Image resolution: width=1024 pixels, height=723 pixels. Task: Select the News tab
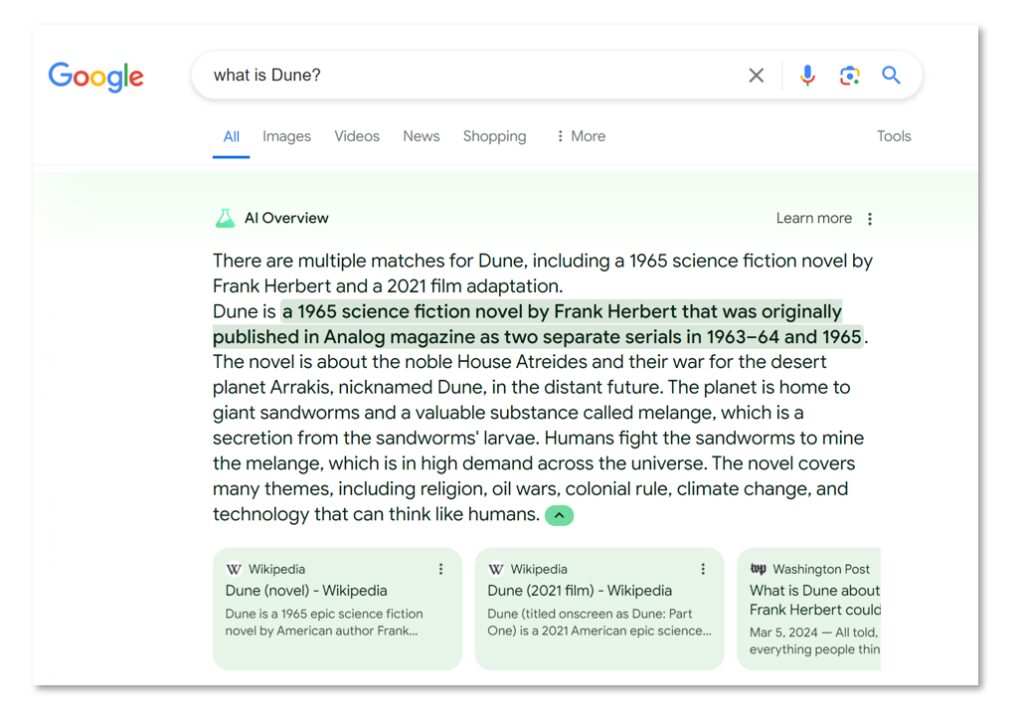click(421, 136)
